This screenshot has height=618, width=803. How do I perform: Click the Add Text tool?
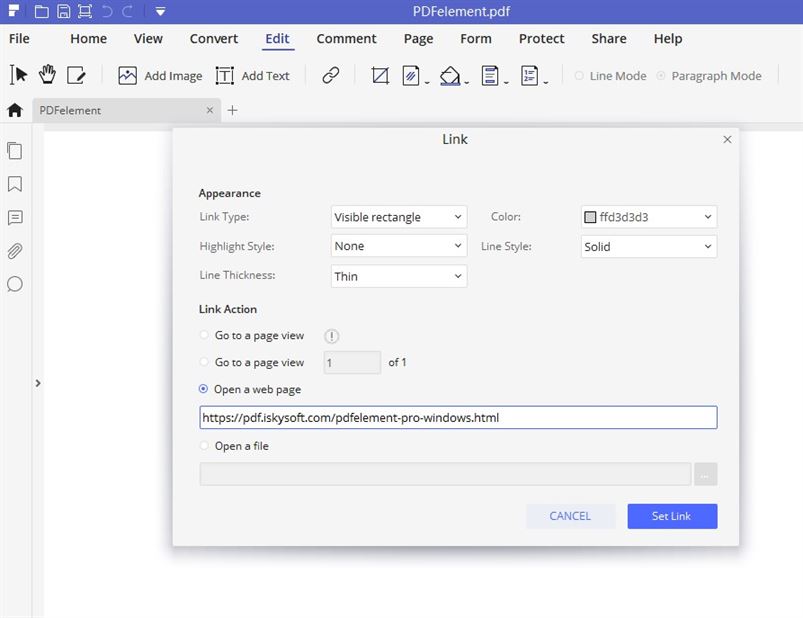(x=252, y=76)
